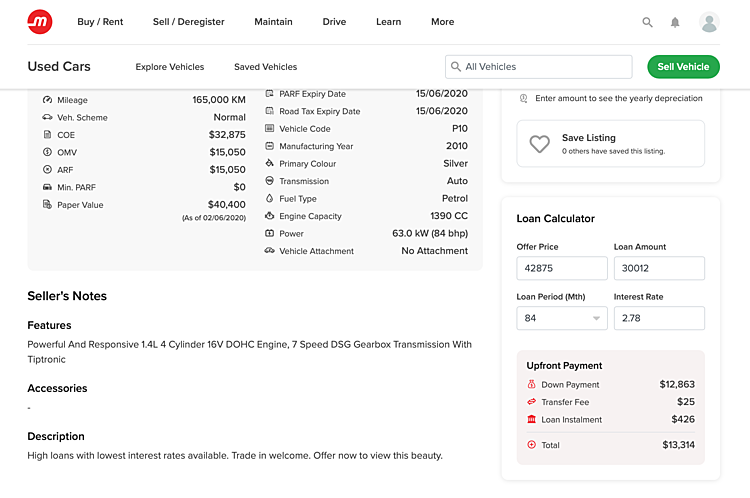
Task: Click the Mileage speedometer icon
Action: pos(47,100)
